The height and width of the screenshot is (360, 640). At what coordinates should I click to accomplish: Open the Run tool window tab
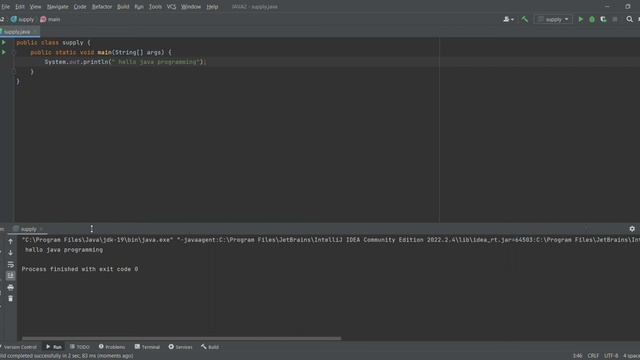[x=53, y=347]
